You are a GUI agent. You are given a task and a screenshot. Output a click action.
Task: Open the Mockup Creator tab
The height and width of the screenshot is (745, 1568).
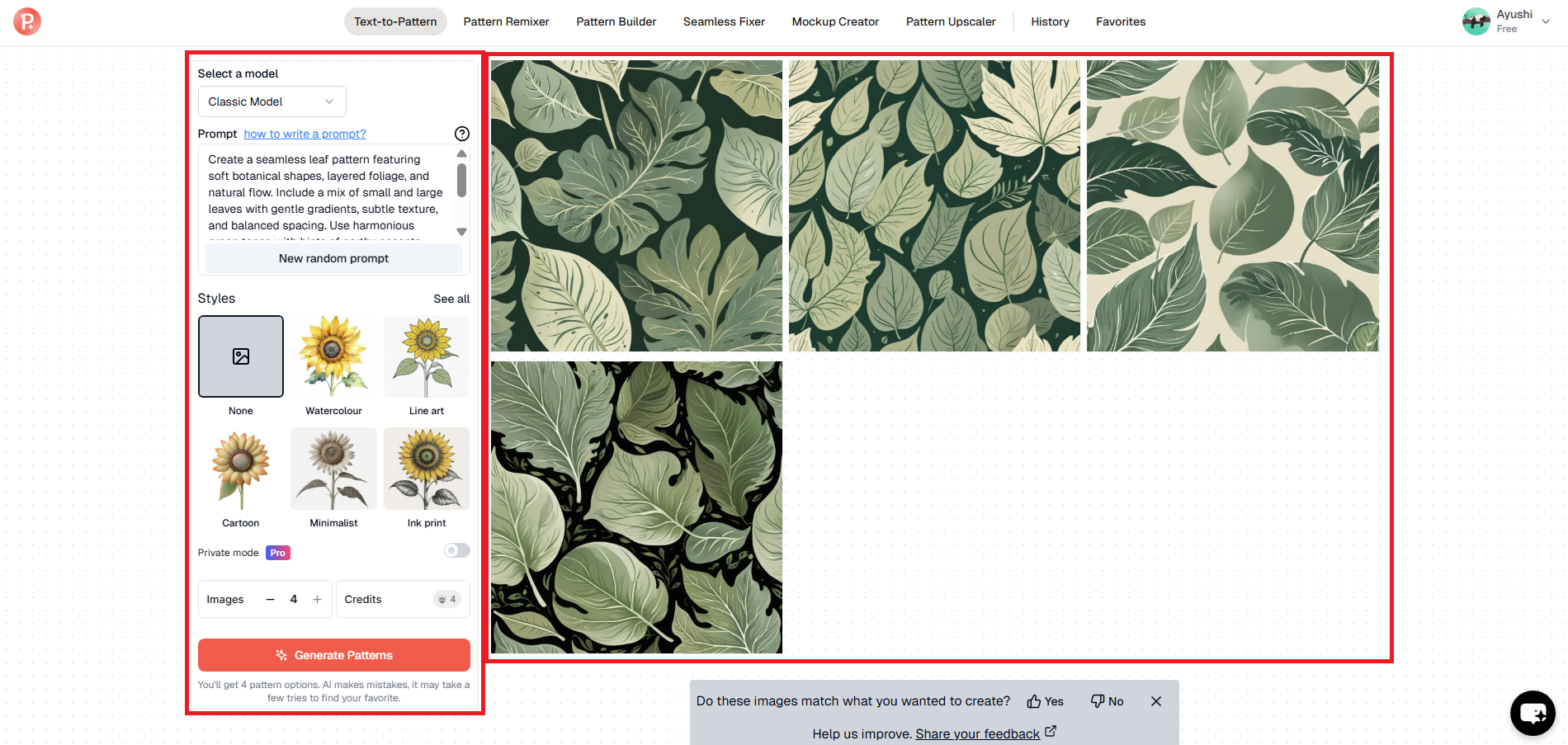(834, 21)
